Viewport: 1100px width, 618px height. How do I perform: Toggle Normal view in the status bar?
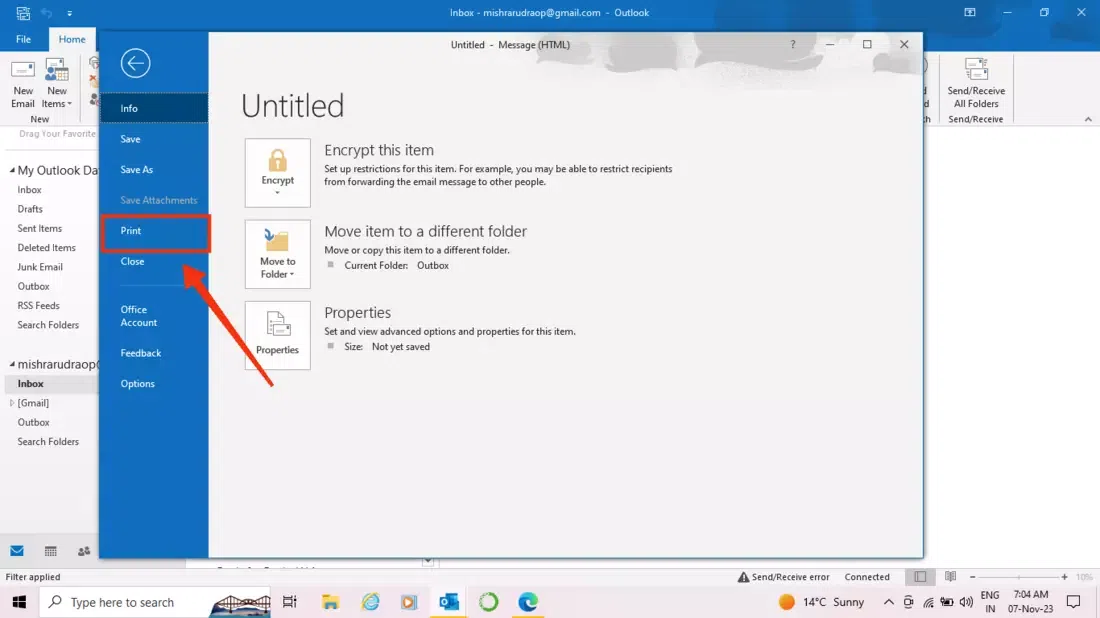click(x=919, y=576)
